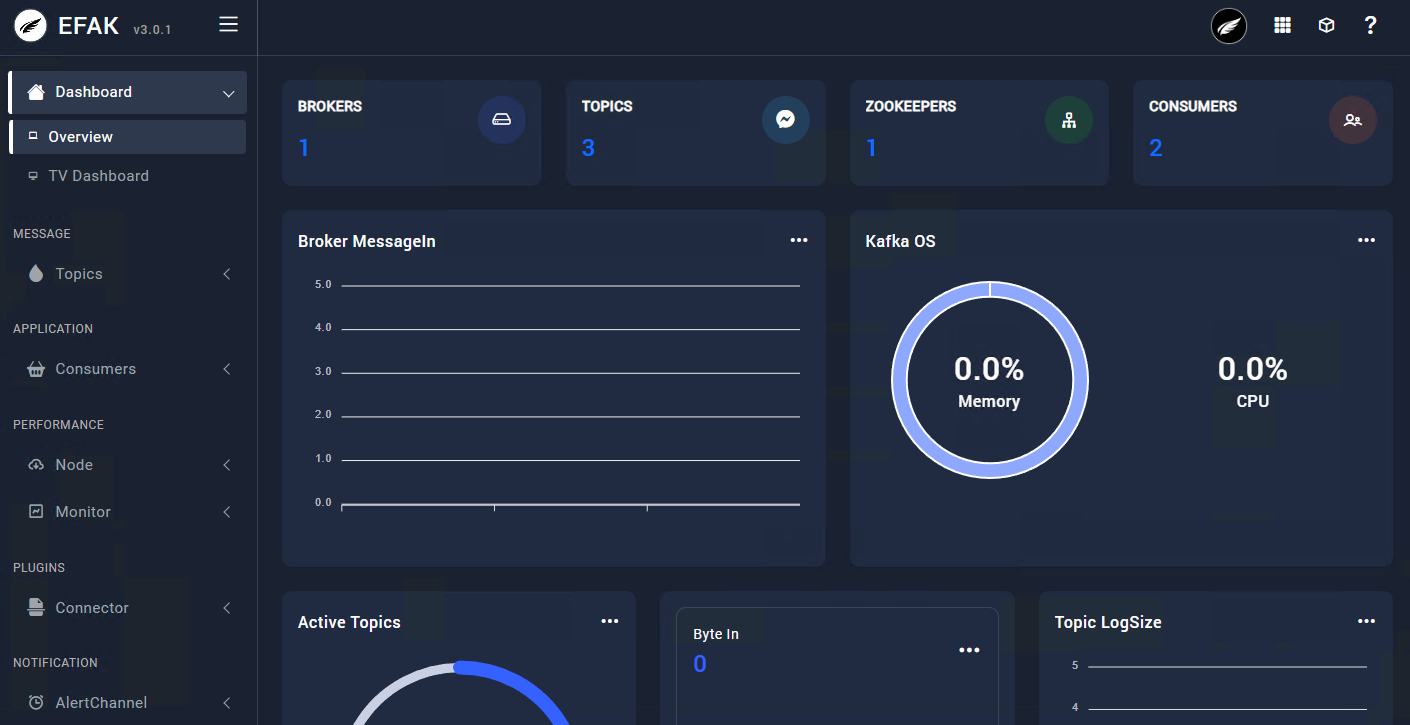The width and height of the screenshot is (1410, 725).
Task: Open Monitor in the sidebar
Action: click(x=127, y=512)
